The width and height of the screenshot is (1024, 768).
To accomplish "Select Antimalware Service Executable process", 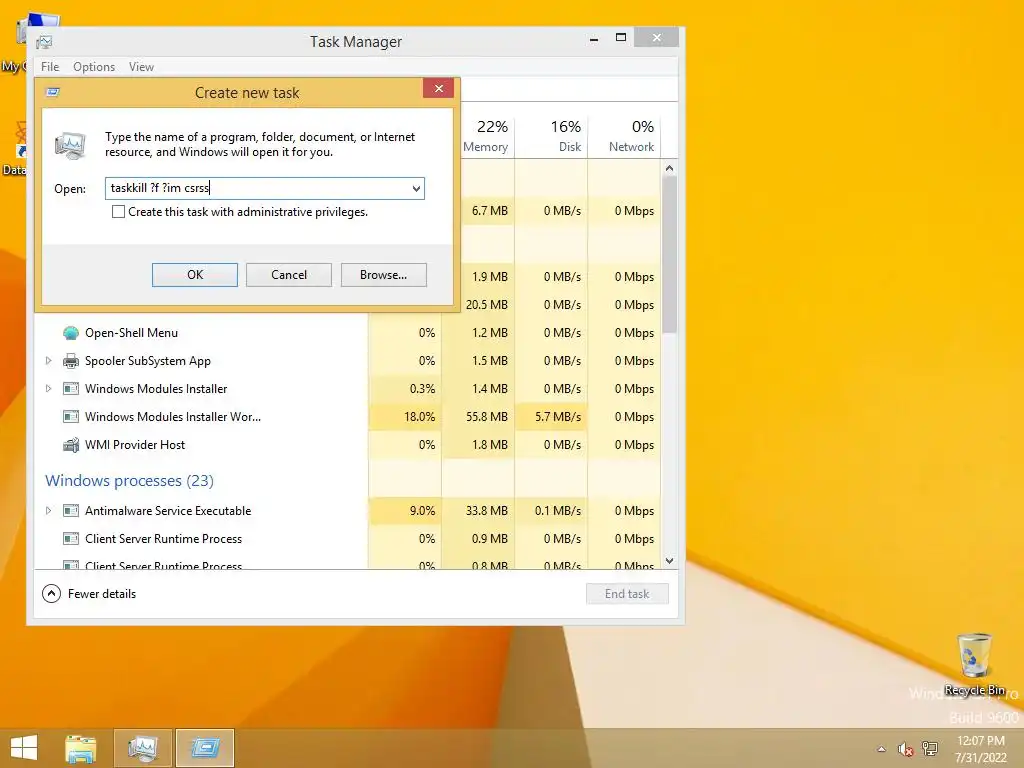I will (x=168, y=511).
